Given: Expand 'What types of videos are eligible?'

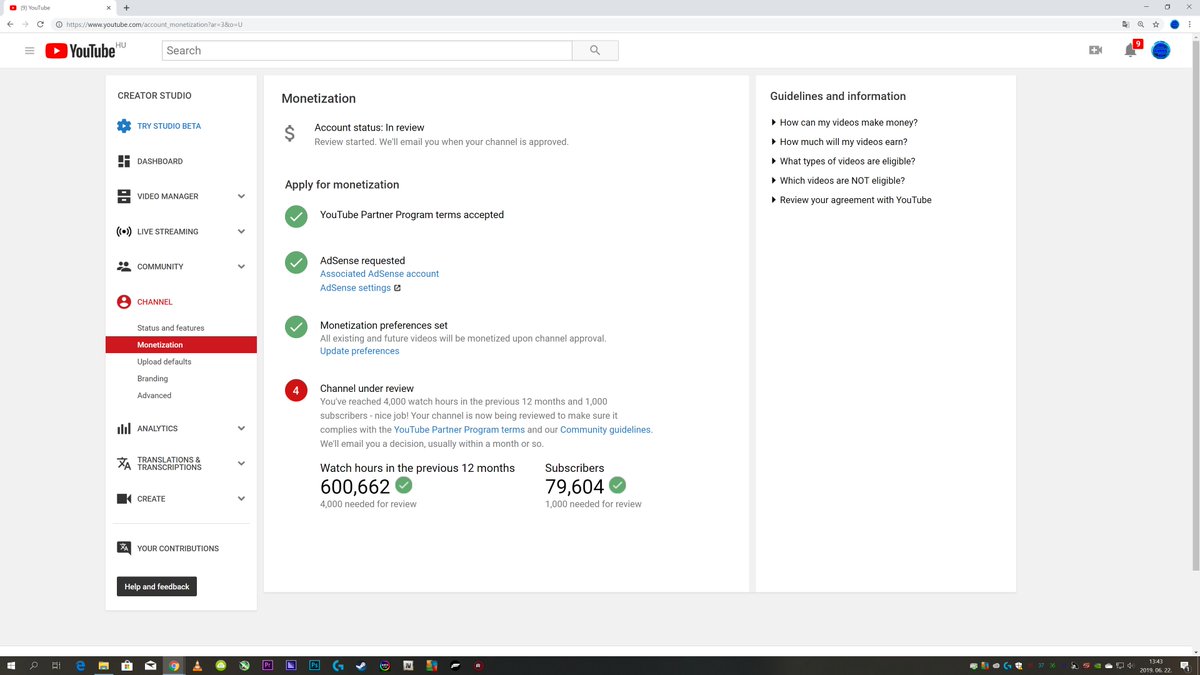Looking at the screenshot, I should click(x=842, y=161).
